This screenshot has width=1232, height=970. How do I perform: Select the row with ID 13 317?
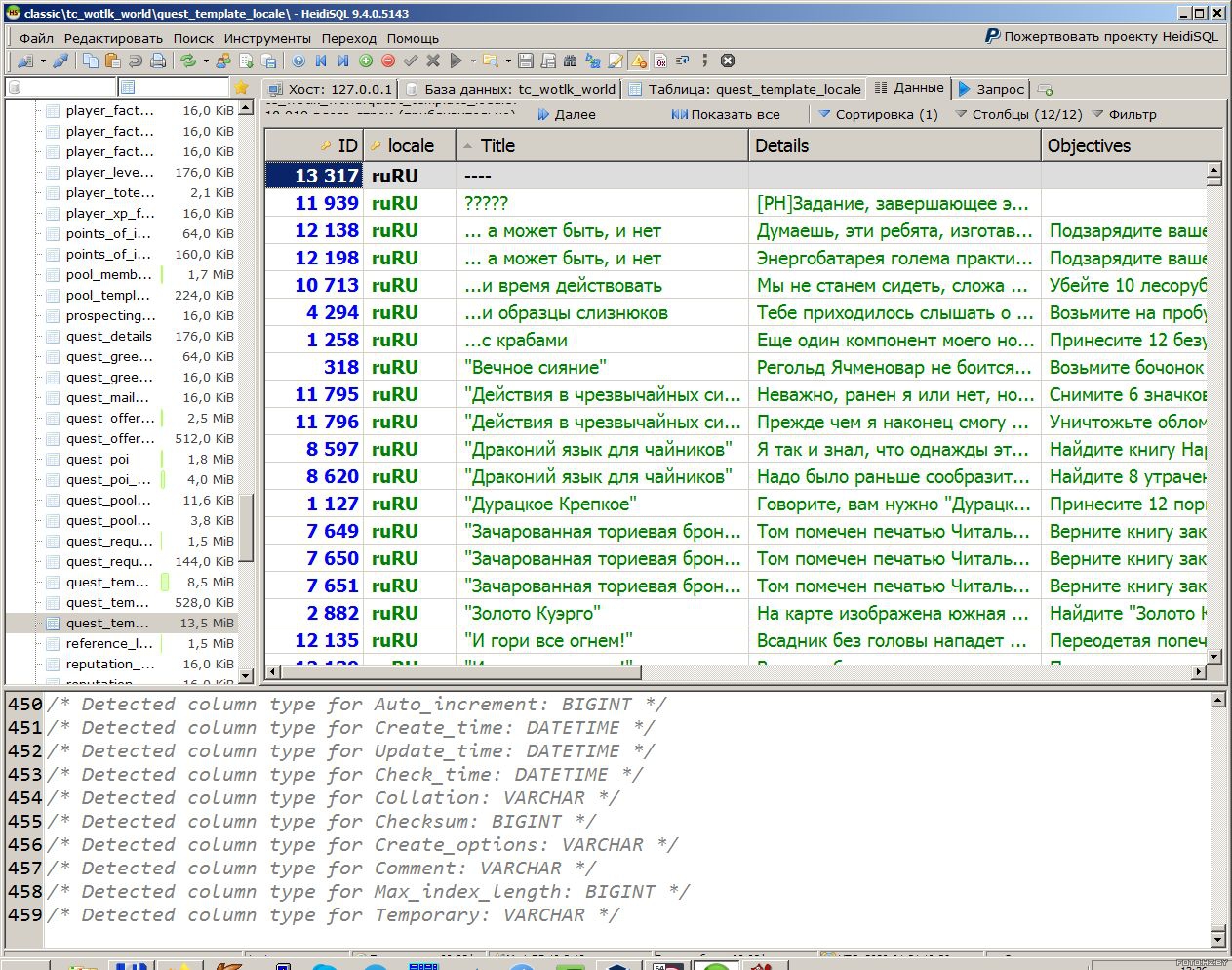coord(735,176)
